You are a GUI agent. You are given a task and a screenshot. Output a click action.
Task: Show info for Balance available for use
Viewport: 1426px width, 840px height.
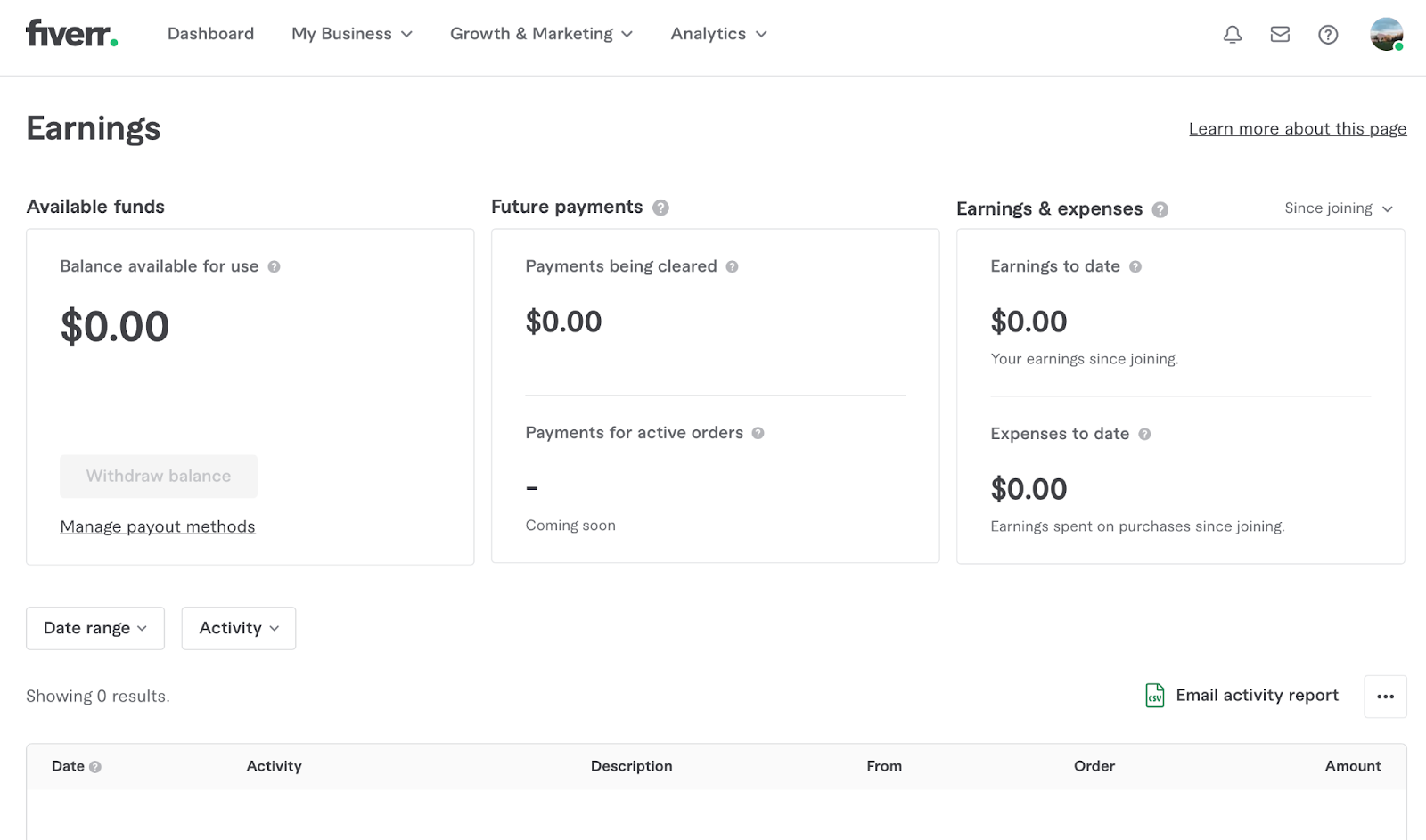275,266
